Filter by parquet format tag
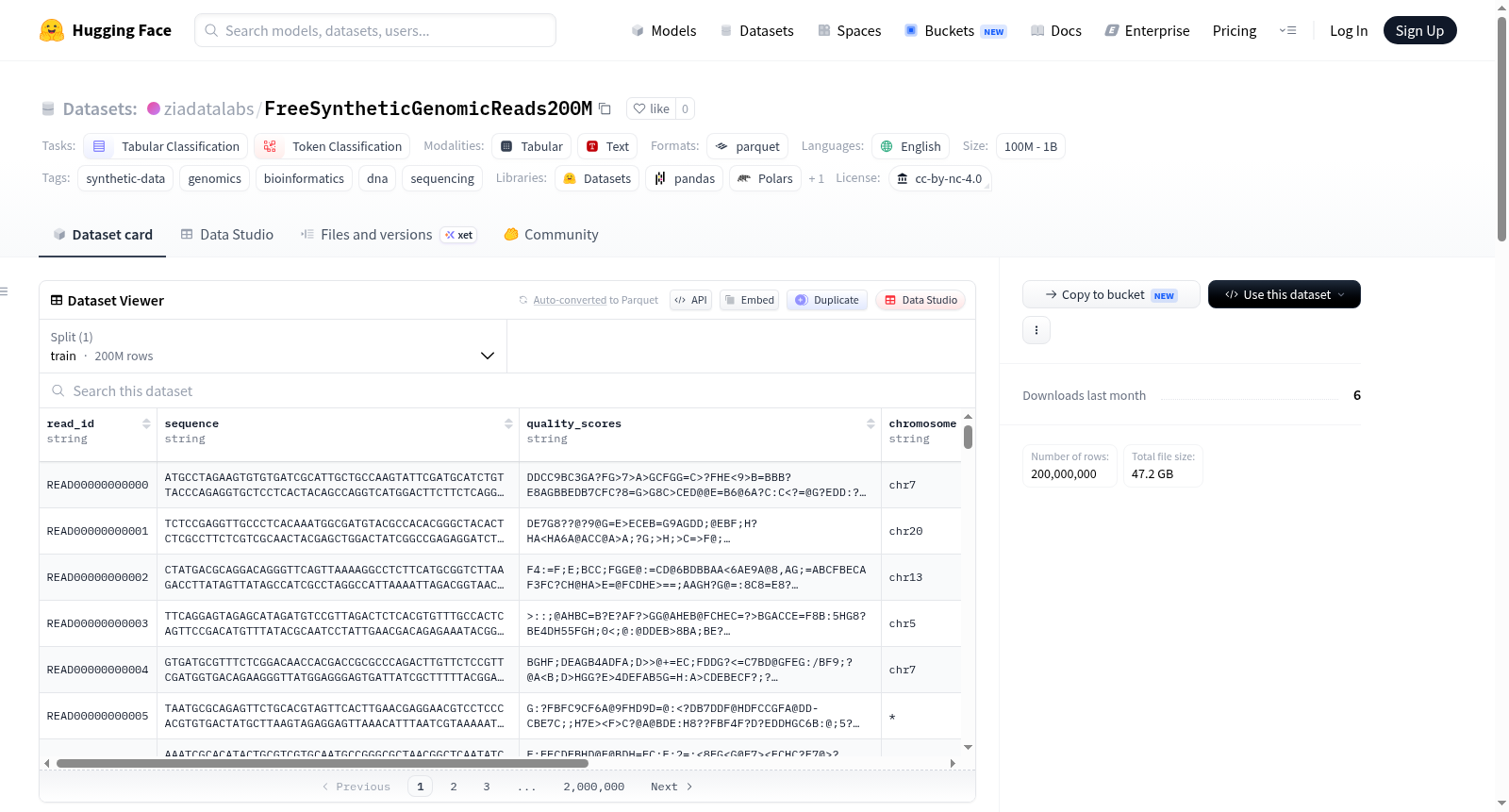The width and height of the screenshot is (1509, 812). [x=747, y=146]
